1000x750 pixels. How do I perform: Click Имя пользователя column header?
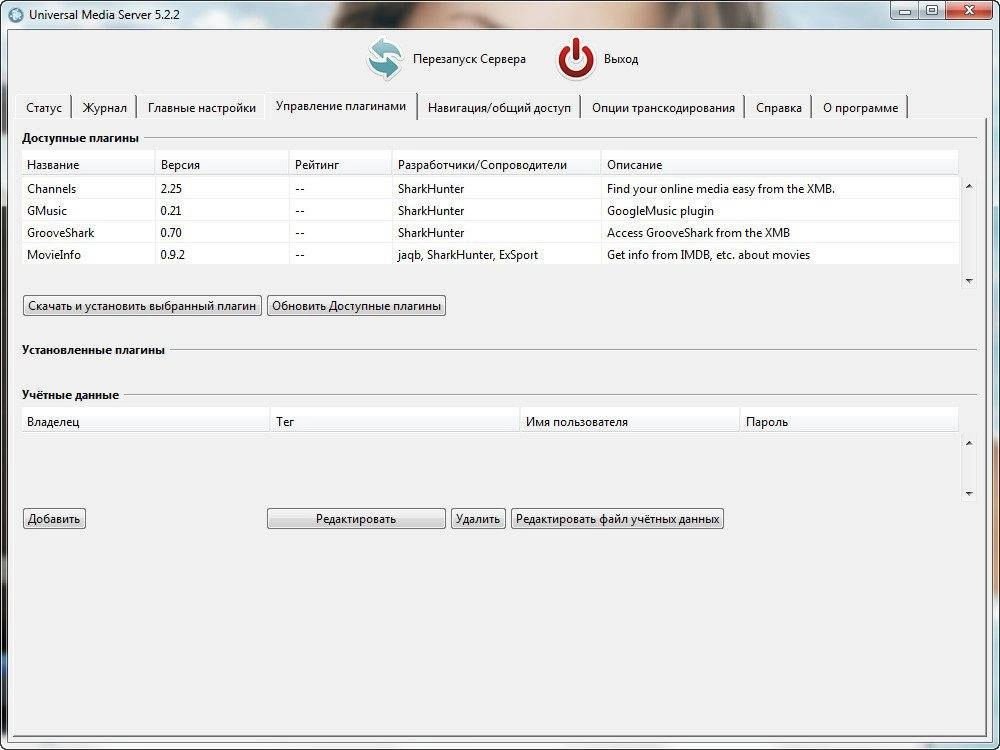click(630, 422)
